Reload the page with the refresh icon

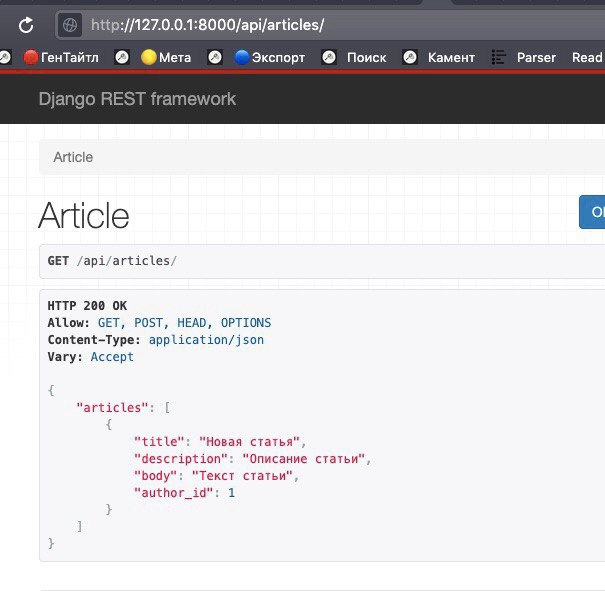[26, 25]
